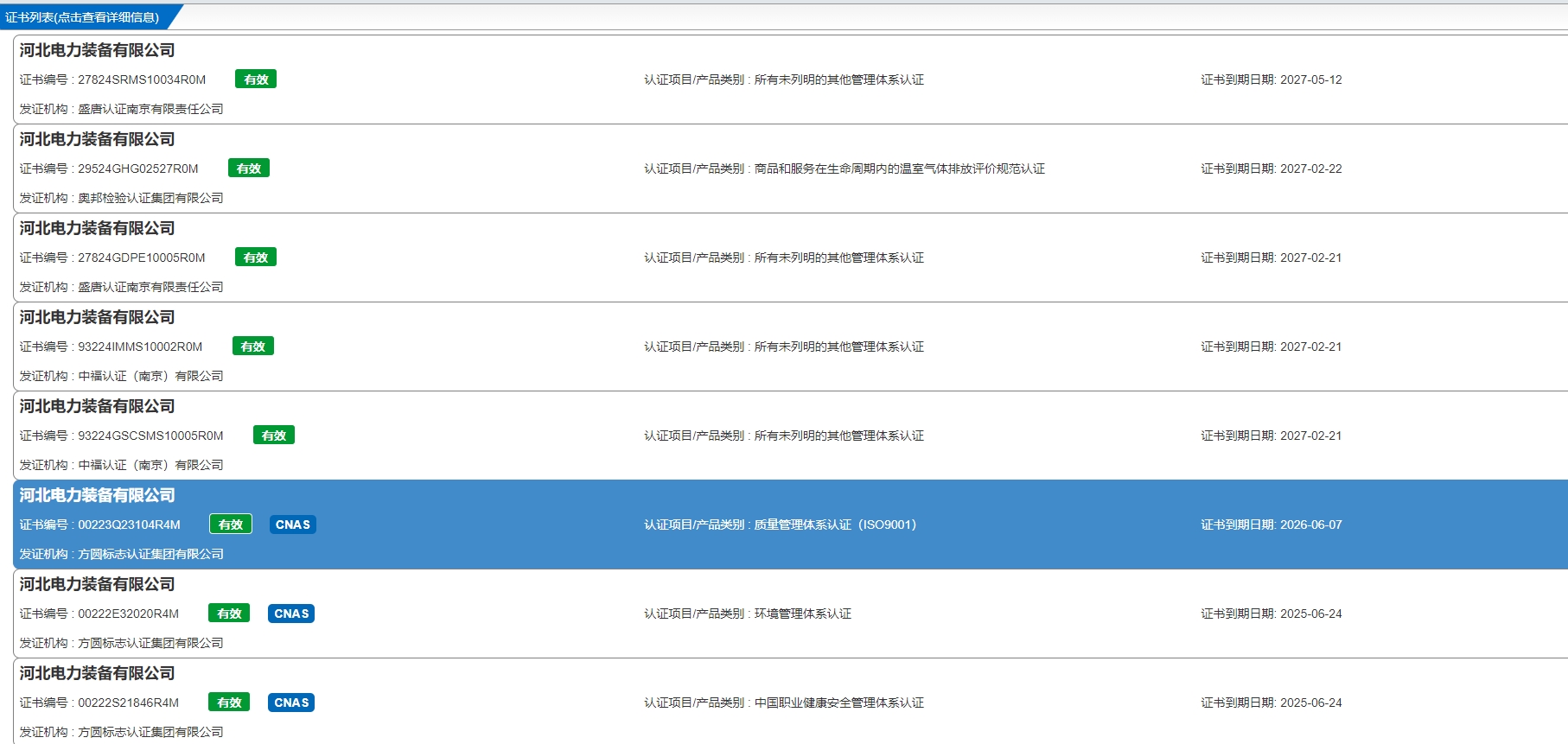
Task: Open company title of certificate 27824SRMS10034R0M row
Action: click(x=98, y=51)
